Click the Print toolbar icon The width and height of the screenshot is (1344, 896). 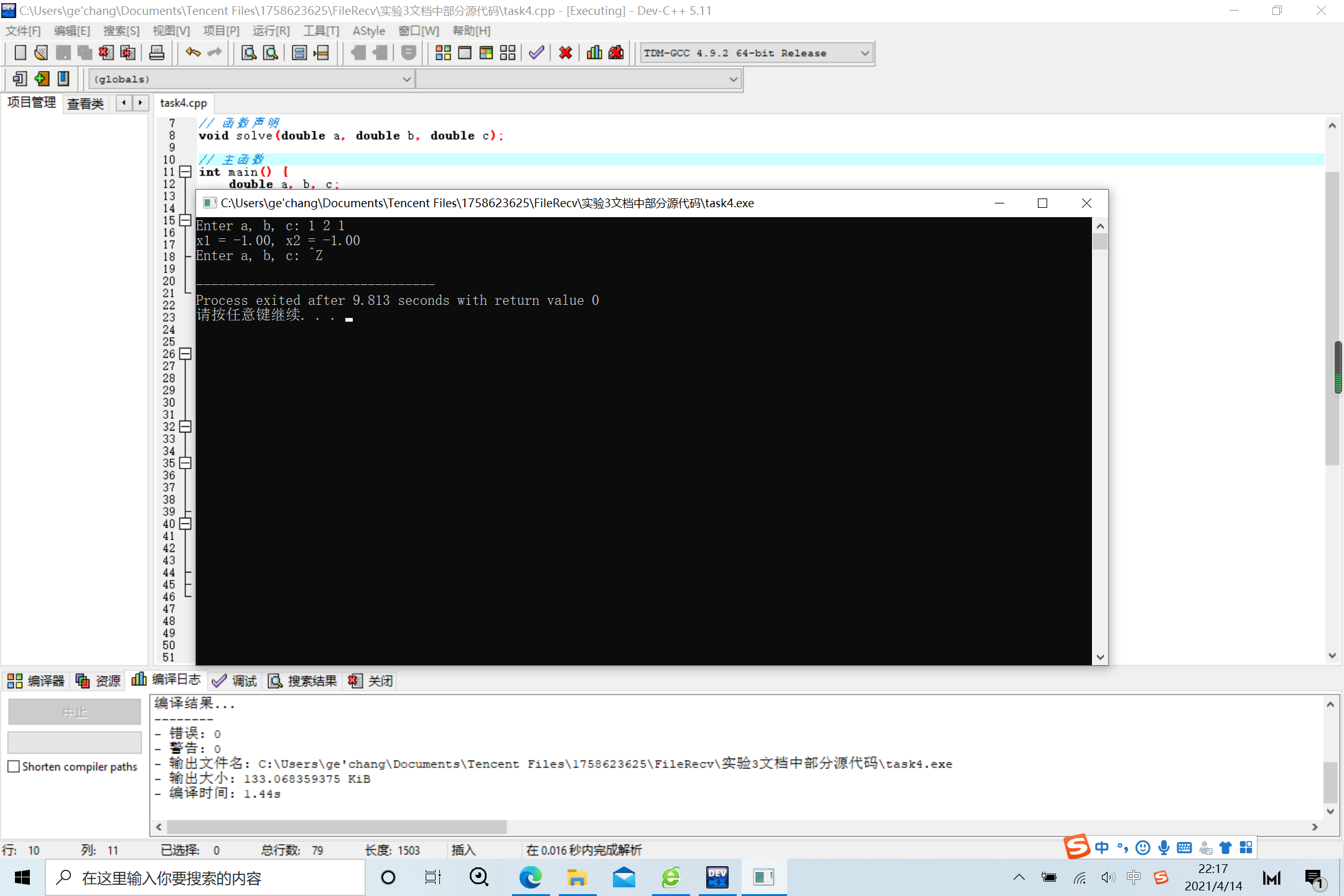[x=157, y=53]
